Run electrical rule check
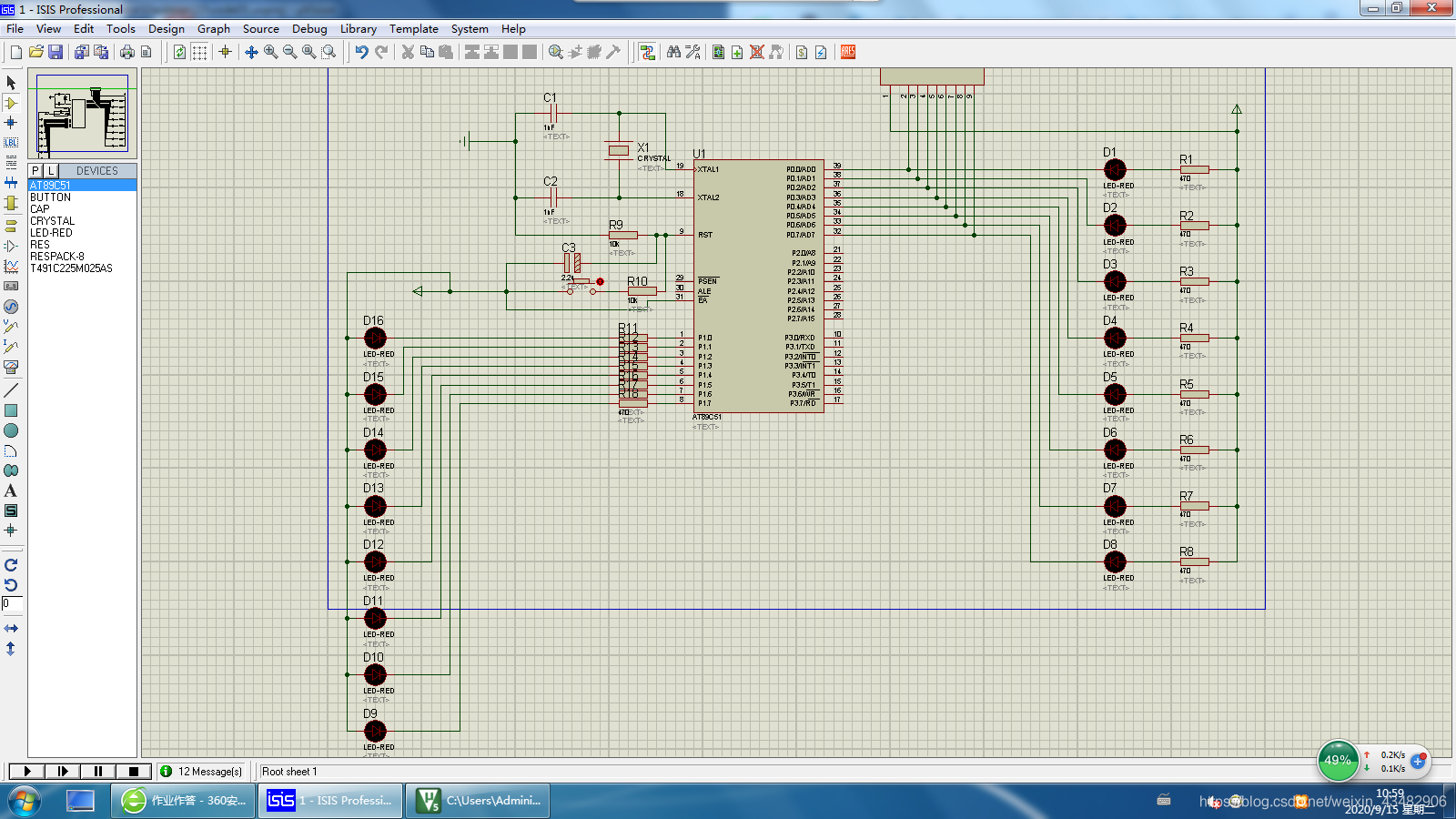The height and width of the screenshot is (819, 1456). pyautogui.click(x=821, y=53)
